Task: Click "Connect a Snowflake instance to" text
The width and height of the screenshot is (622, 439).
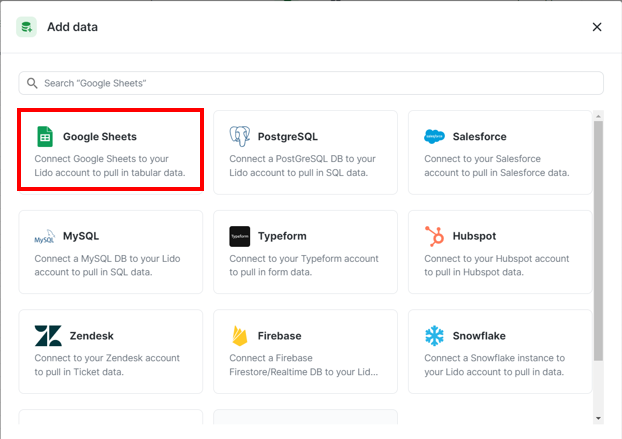Action: [494, 358]
